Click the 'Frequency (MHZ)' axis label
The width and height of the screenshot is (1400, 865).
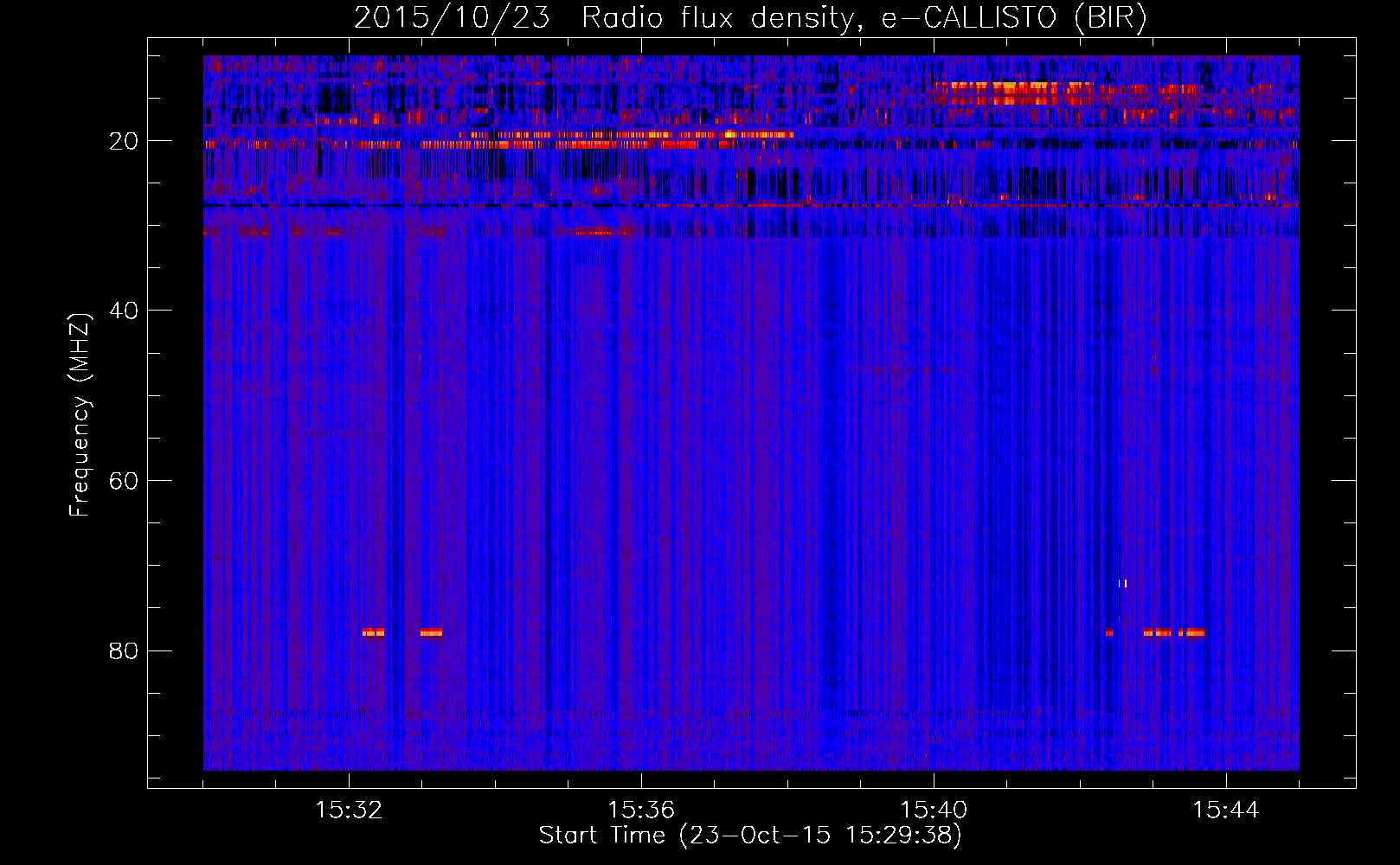point(79,415)
